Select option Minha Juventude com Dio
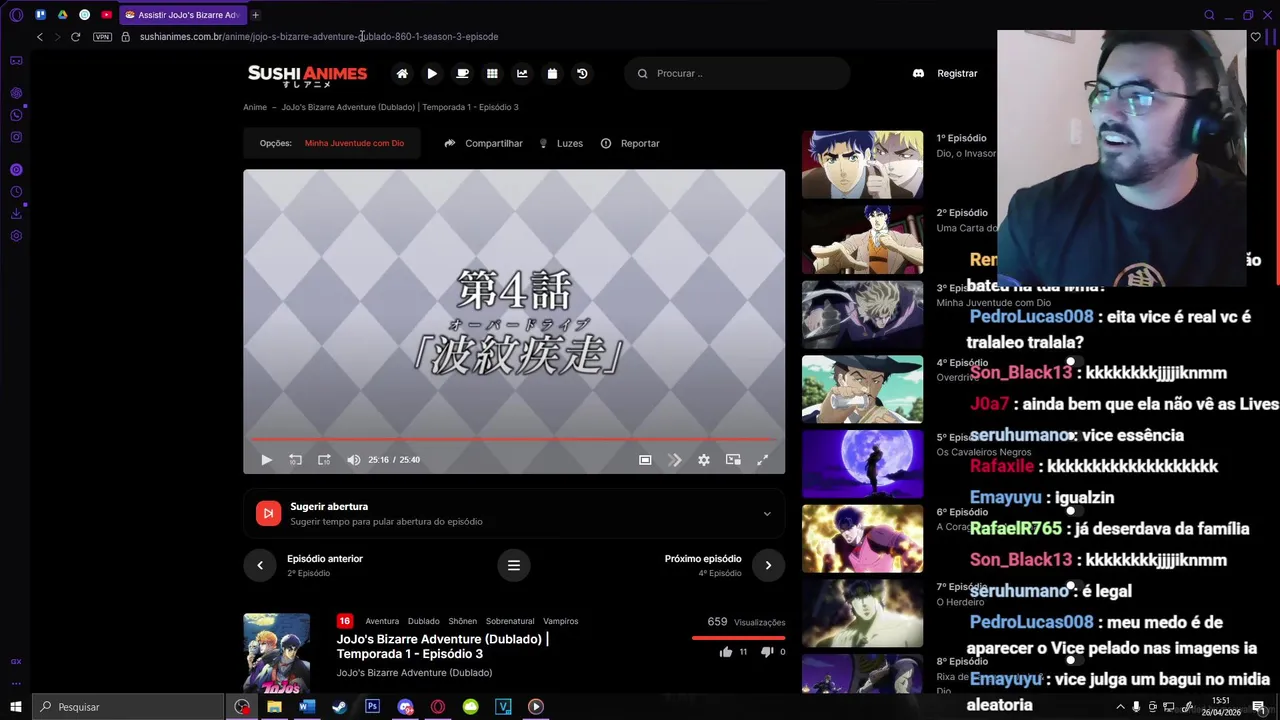Screen dimensions: 1280x720 coord(354,143)
